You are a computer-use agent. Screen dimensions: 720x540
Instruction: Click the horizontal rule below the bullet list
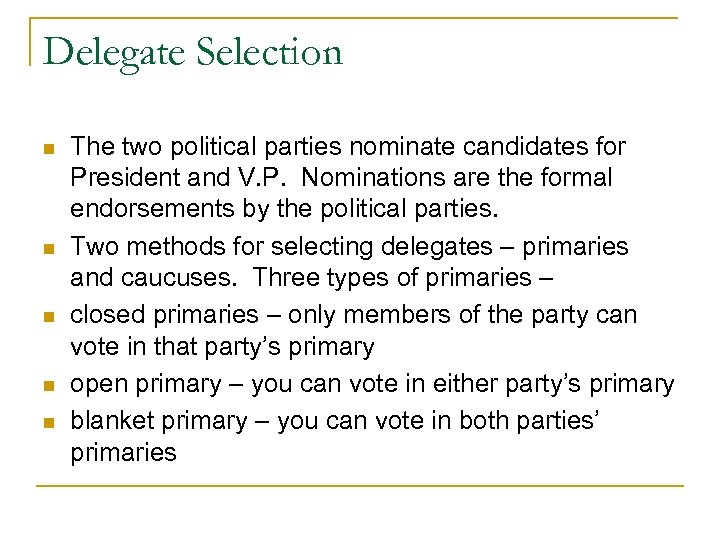(x=360, y=486)
